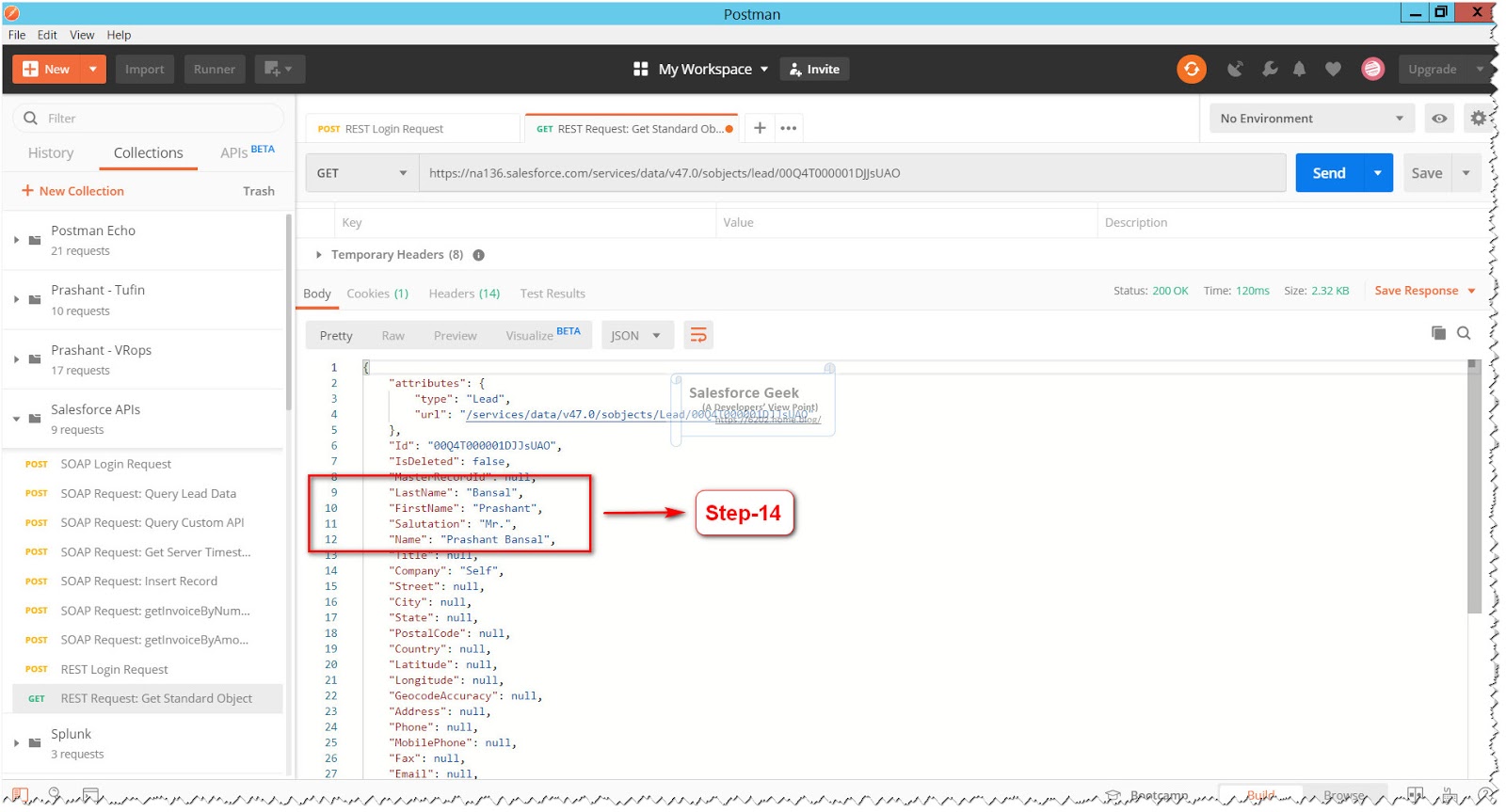This screenshot has height=812, width=1506.
Task: Click the Save button
Action: click(1427, 173)
